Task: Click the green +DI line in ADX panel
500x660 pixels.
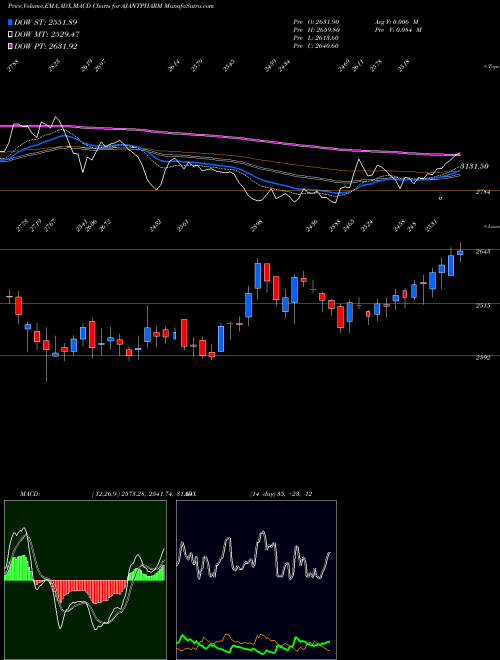Action: pyautogui.click(x=253, y=642)
